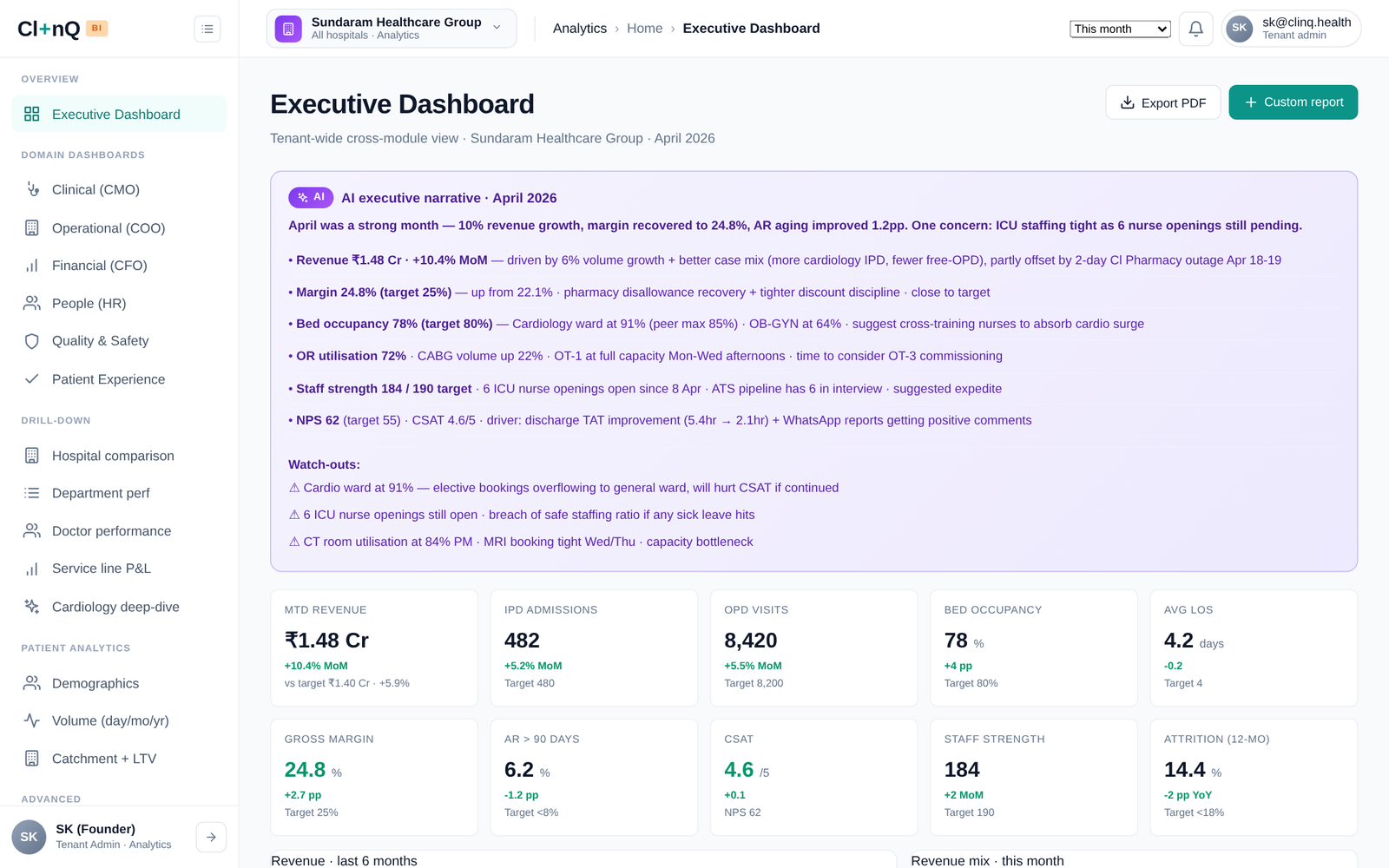1389x868 pixels.
Task: Click the Executive Dashboard grid icon
Action: tap(32, 114)
